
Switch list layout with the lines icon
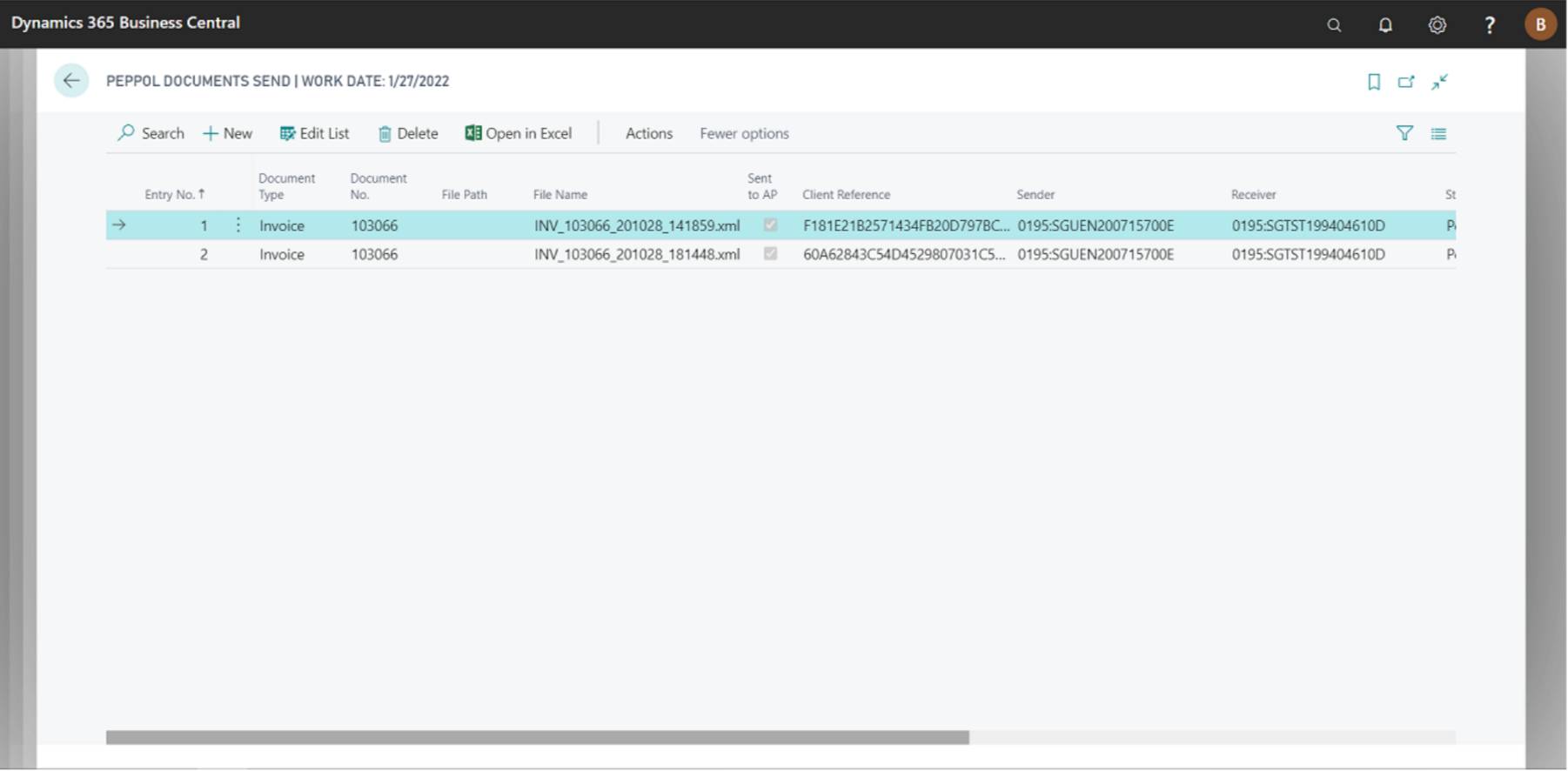pyautogui.click(x=1438, y=134)
